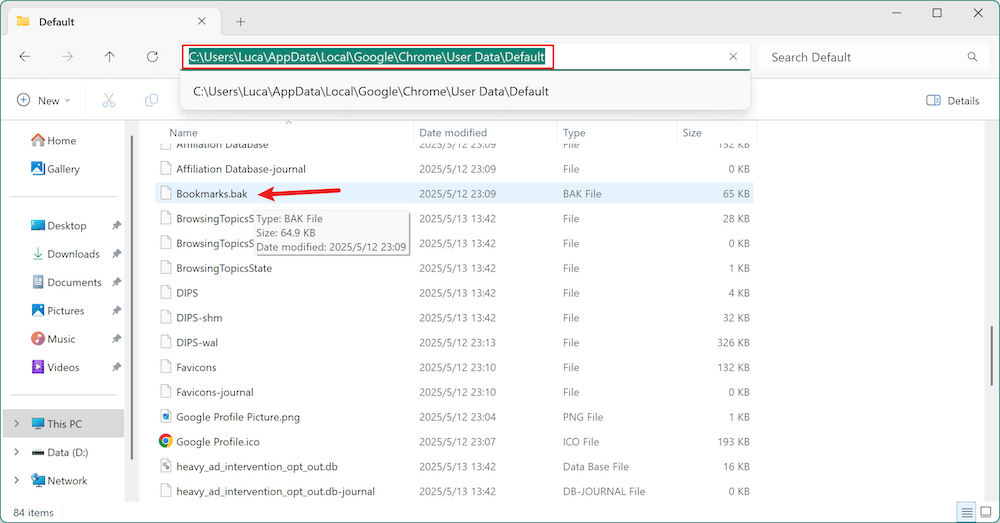Go back with the back arrow
1000x523 pixels.
pyautogui.click(x=25, y=57)
